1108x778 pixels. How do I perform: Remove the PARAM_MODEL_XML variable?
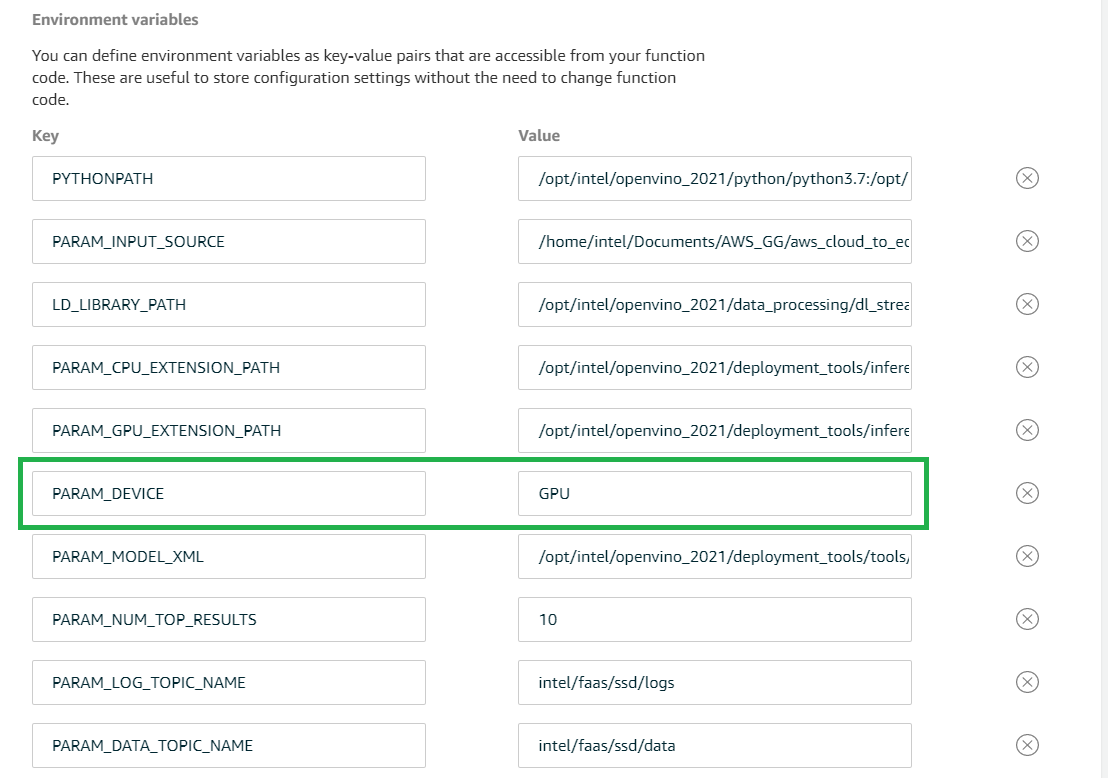[x=1027, y=556]
